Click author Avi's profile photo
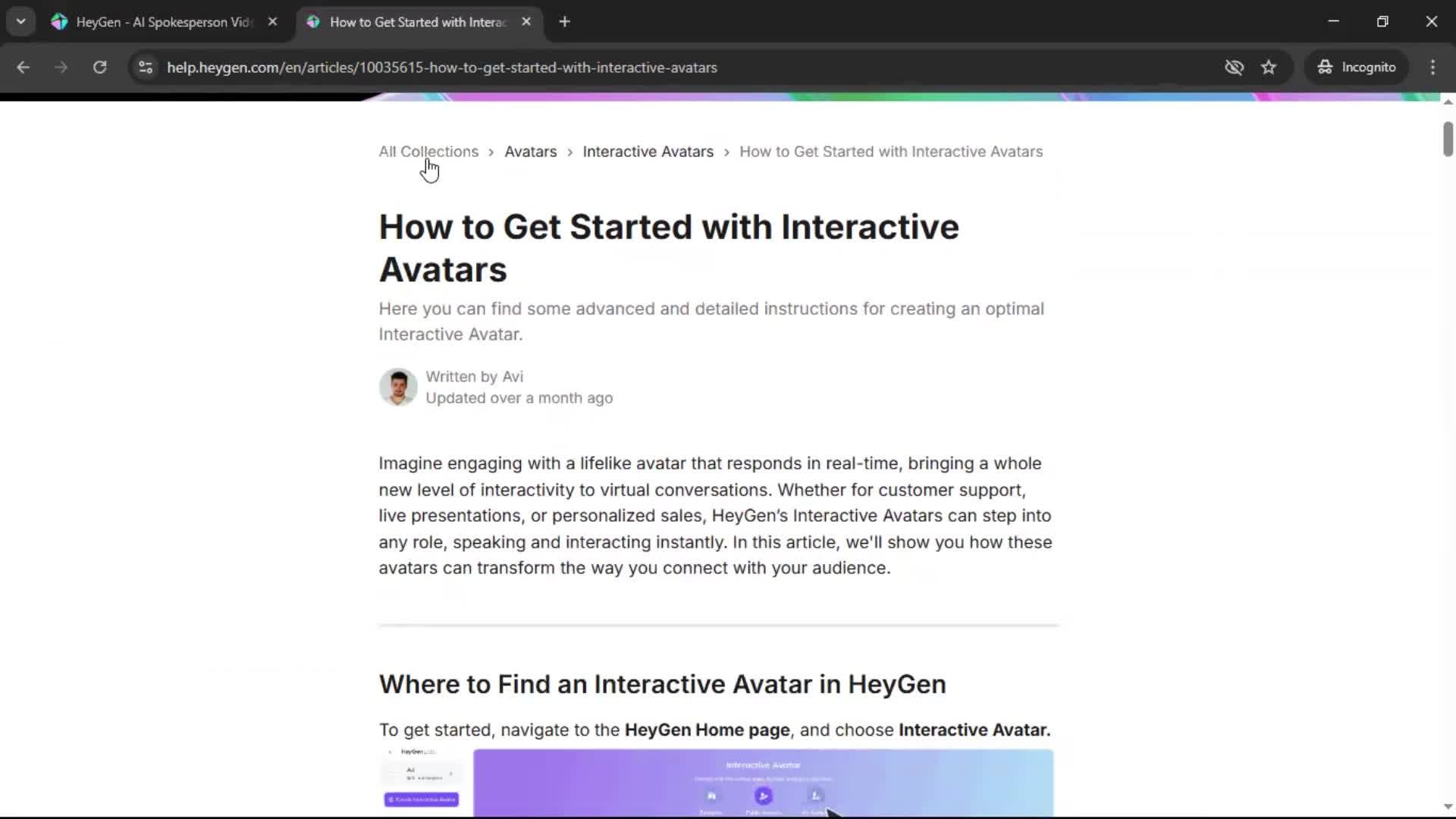The image size is (1456, 819). pyautogui.click(x=398, y=388)
